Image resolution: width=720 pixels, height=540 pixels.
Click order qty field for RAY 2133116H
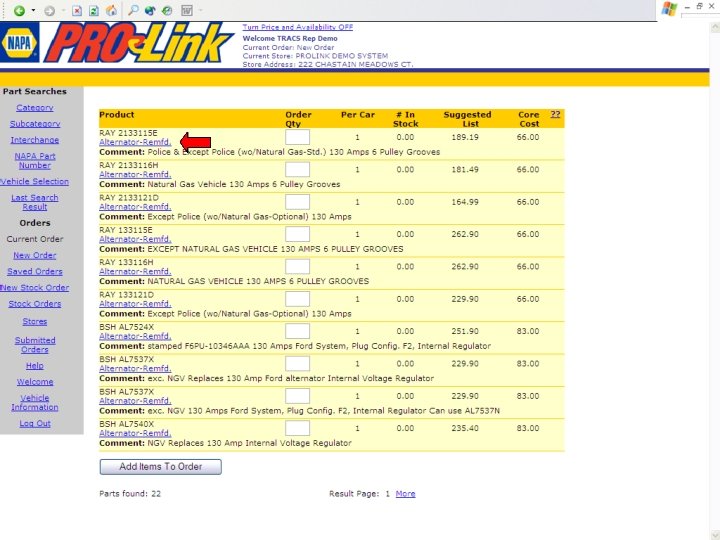tap(298, 169)
